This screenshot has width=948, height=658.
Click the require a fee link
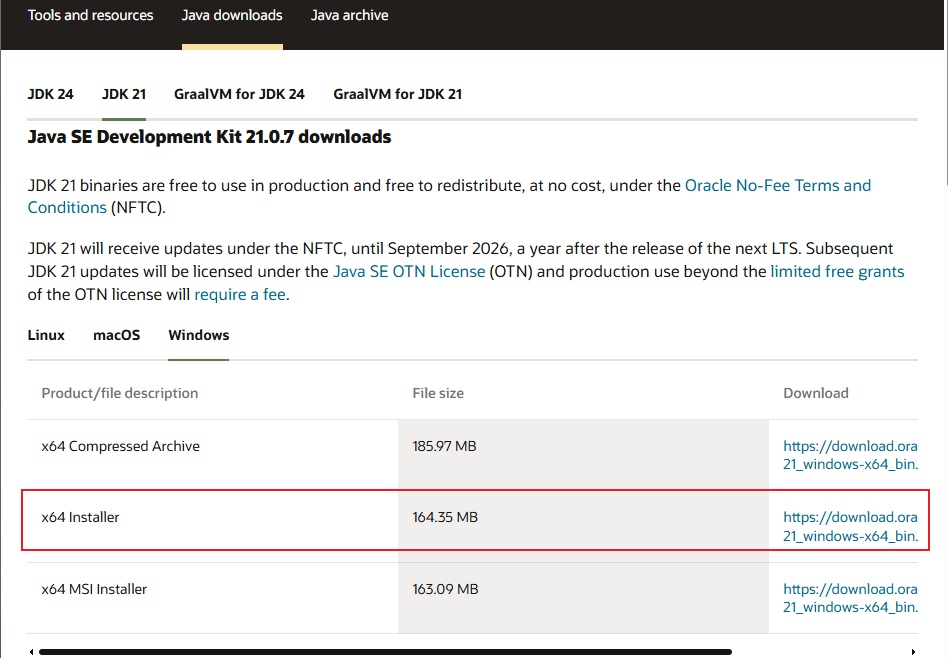[x=240, y=295]
